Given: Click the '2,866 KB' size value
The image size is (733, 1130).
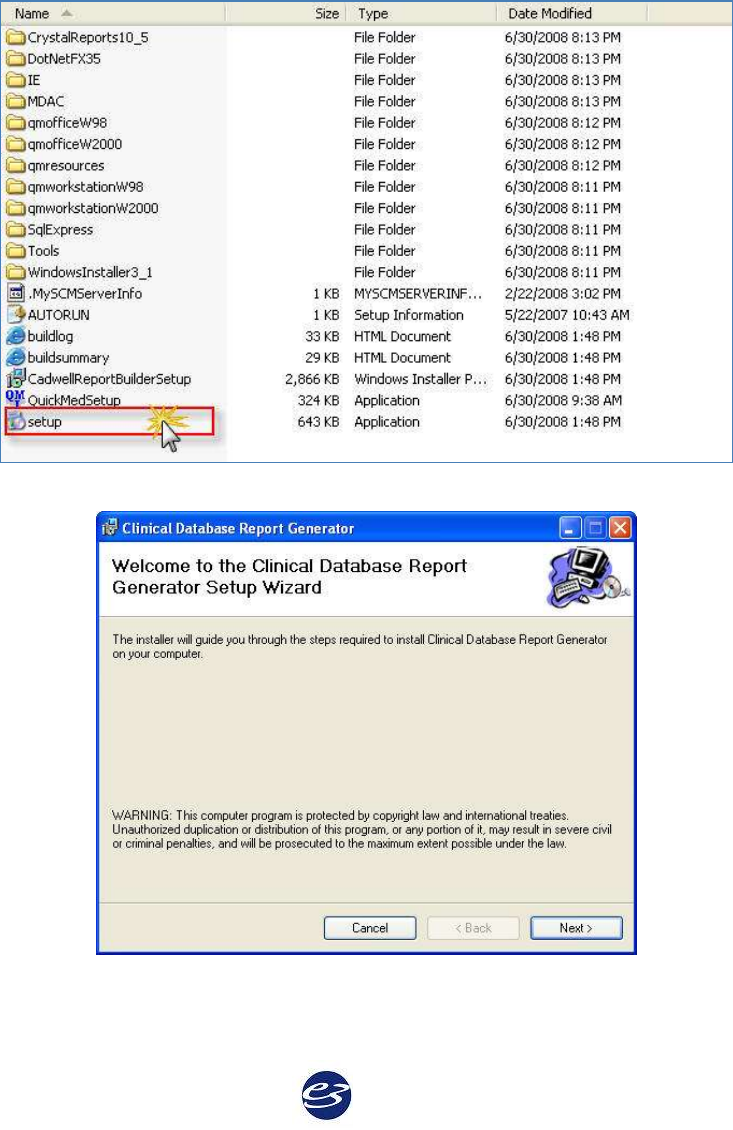Looking at the screenshot, I should click(x=312, y=379).
